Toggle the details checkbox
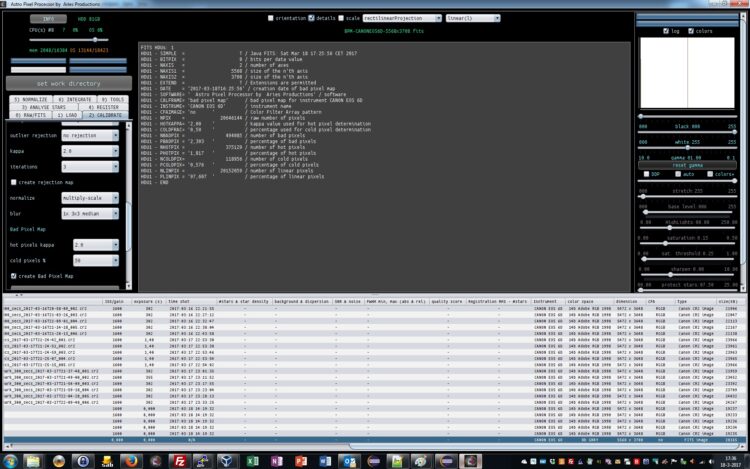Viewport: 750px width, 469px height. pos(311,18)
